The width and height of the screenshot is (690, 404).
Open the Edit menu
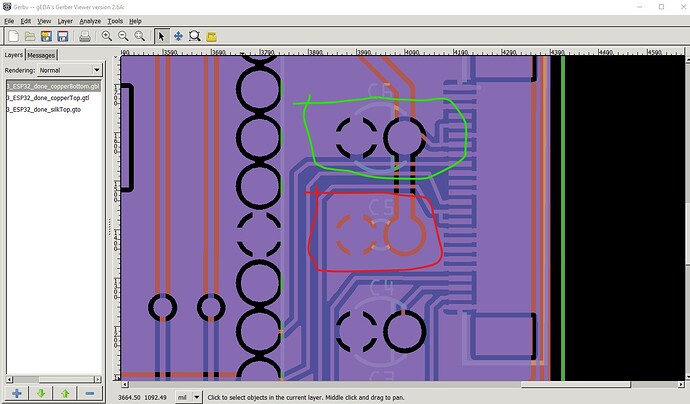[x=26, y=21]
